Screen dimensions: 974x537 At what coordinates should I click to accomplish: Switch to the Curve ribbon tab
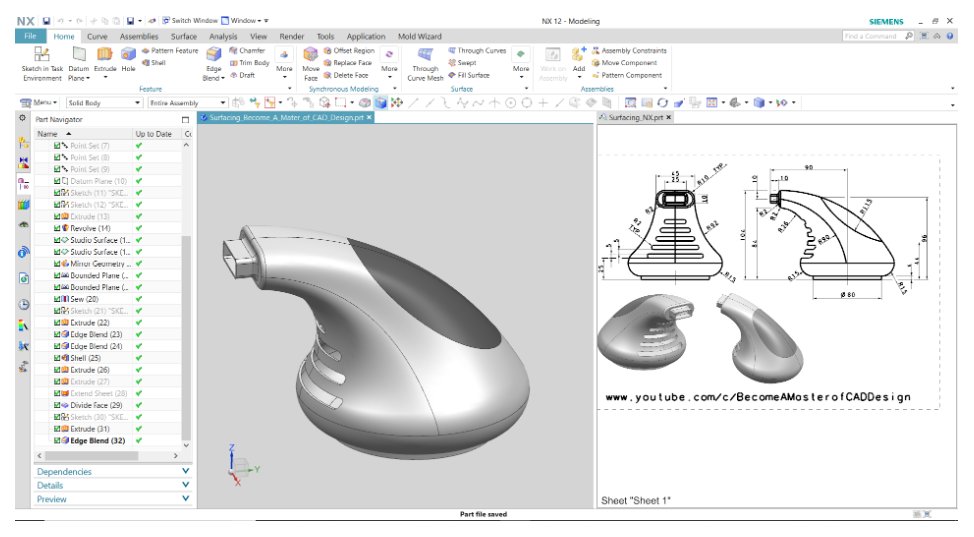(97, 36)
